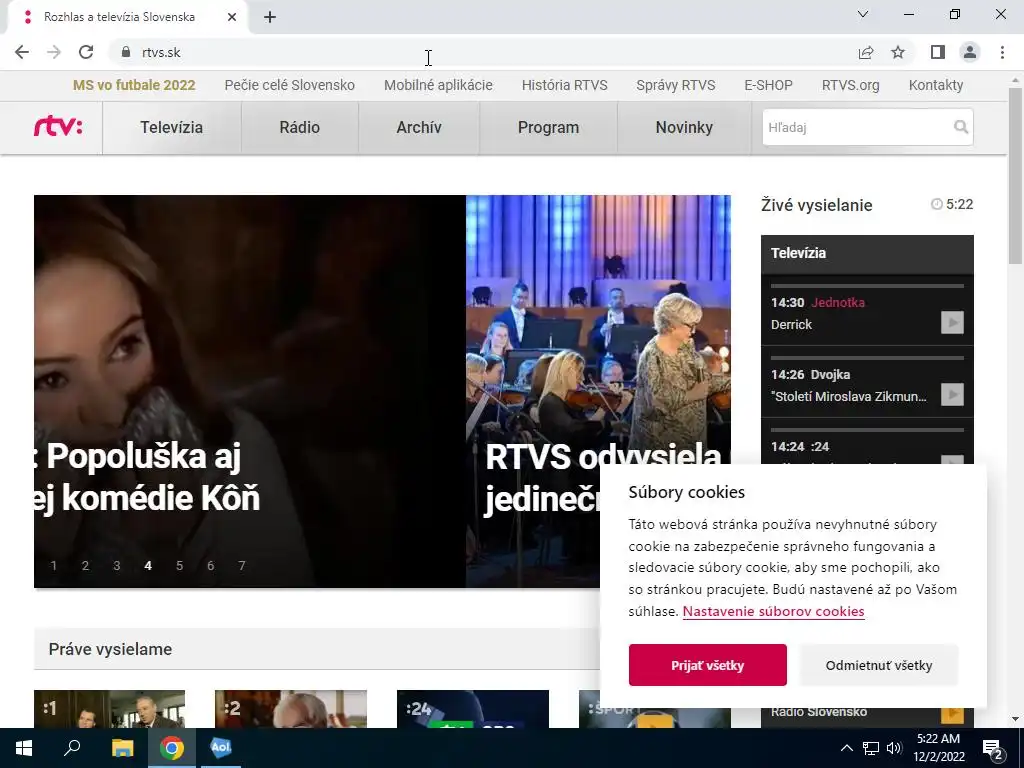Click the RTVS logo

(x=58, y=127)
